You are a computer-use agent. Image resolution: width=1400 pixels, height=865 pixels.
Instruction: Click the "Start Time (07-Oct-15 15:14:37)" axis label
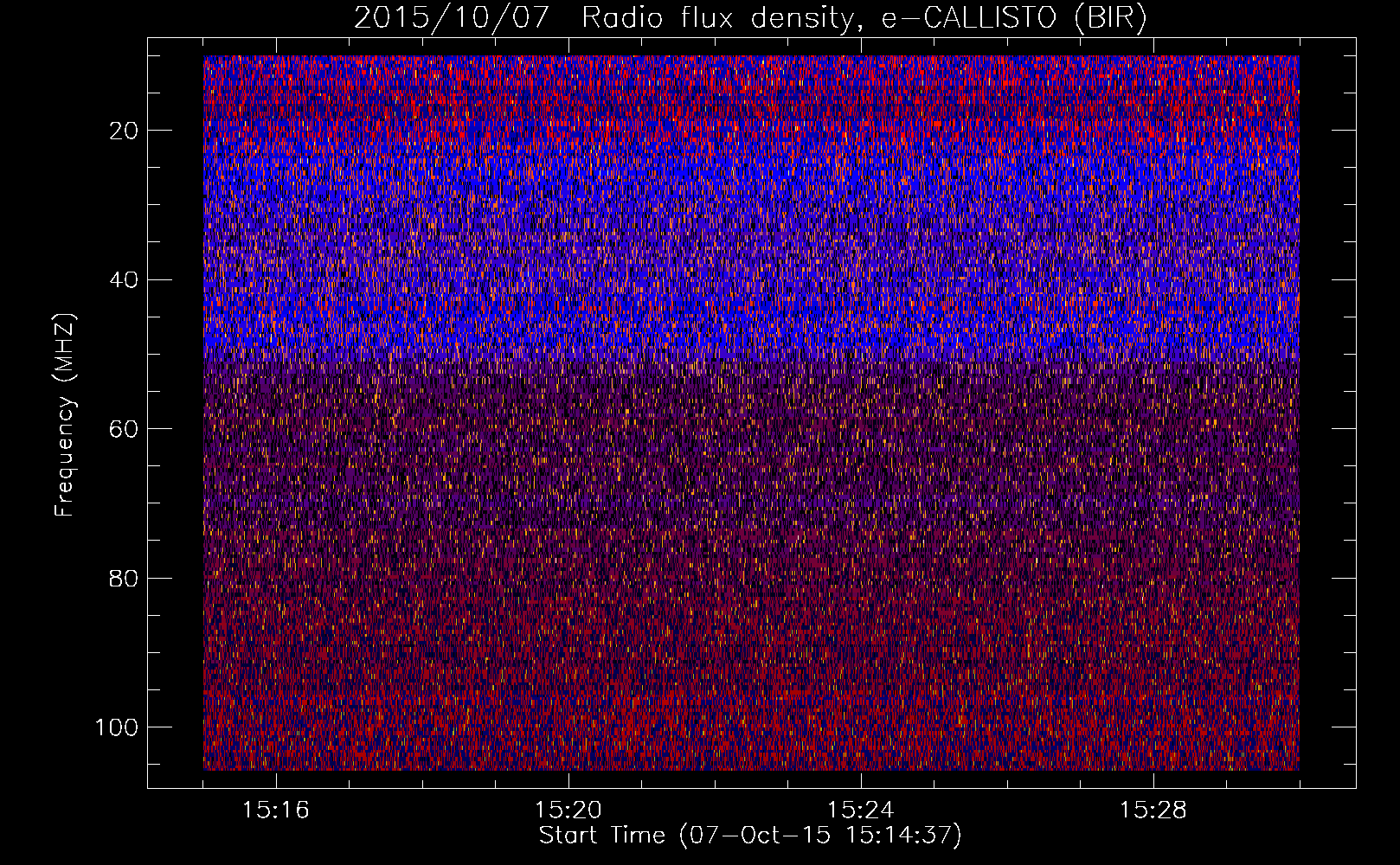pyautogui.click(x=750, y=836)
